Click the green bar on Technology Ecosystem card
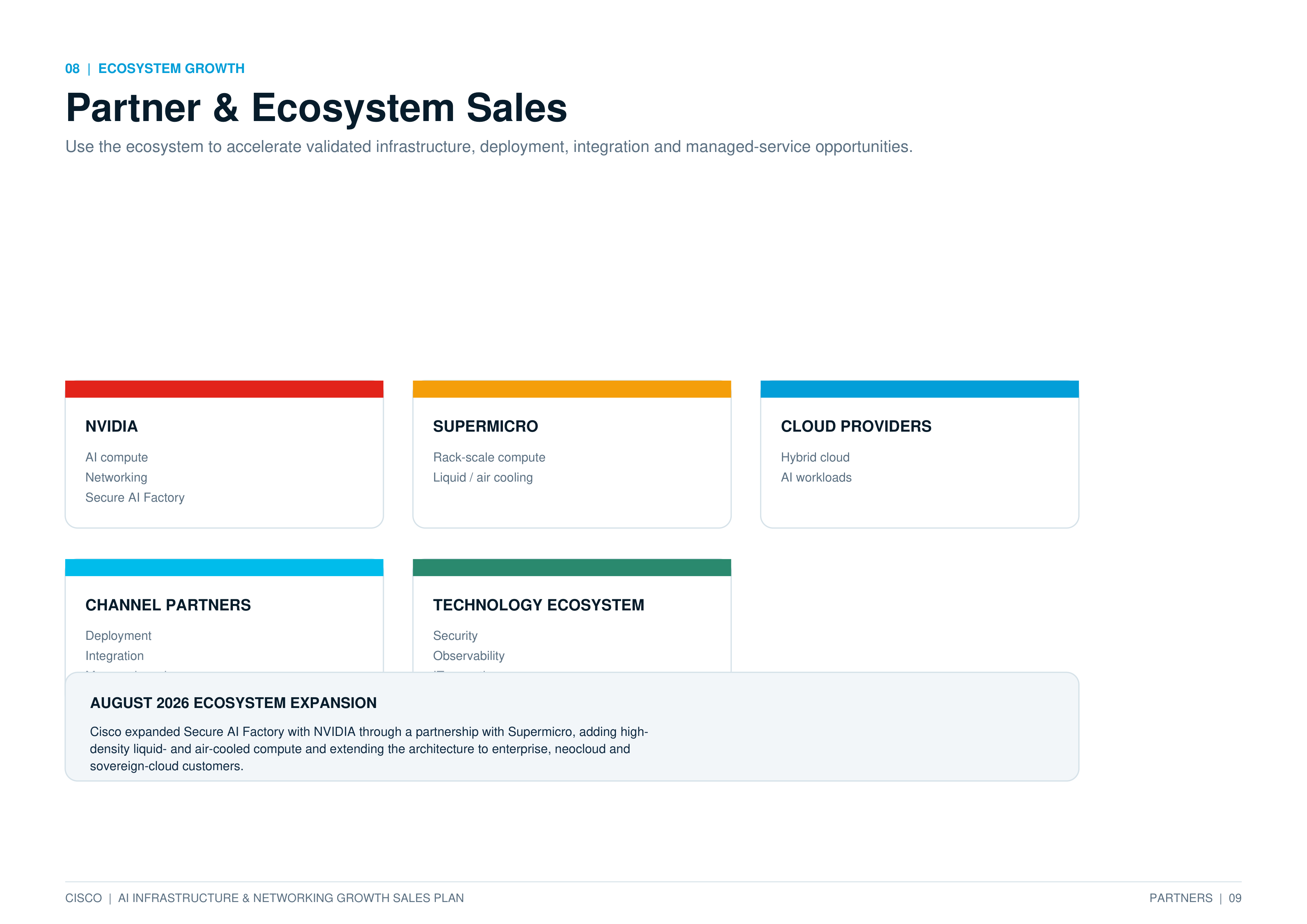 [x=572, y=568]
